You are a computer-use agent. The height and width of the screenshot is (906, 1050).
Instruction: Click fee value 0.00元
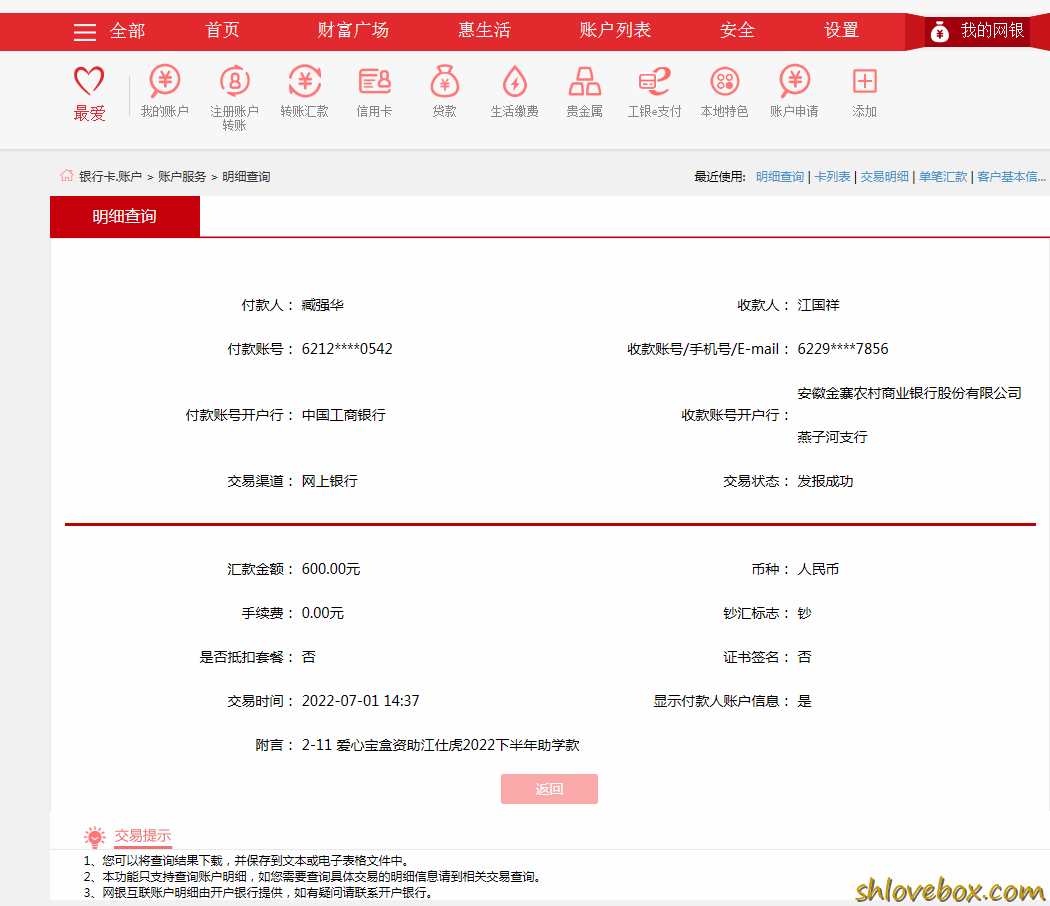tap(323, 613)
